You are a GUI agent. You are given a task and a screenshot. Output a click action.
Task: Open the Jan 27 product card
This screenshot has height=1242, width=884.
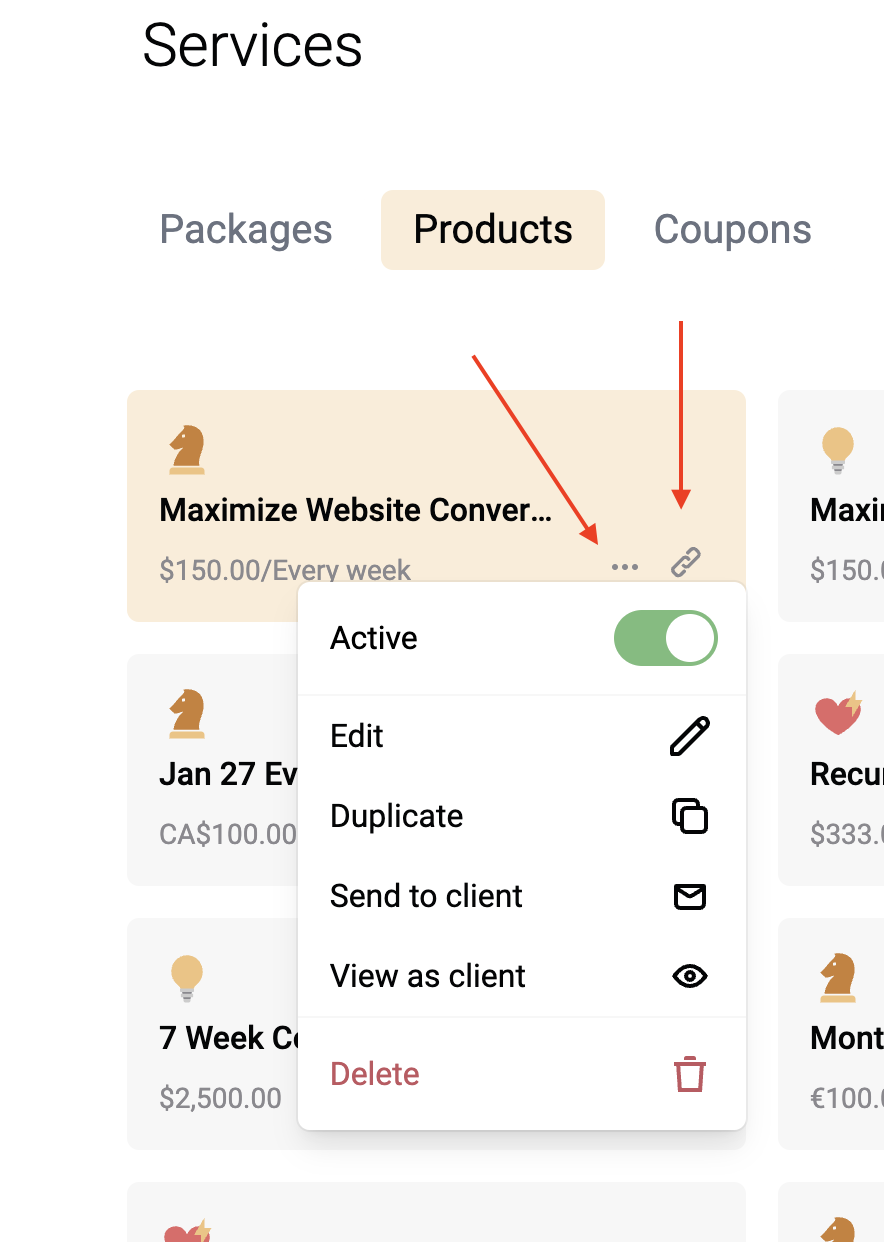click(213, 770)
